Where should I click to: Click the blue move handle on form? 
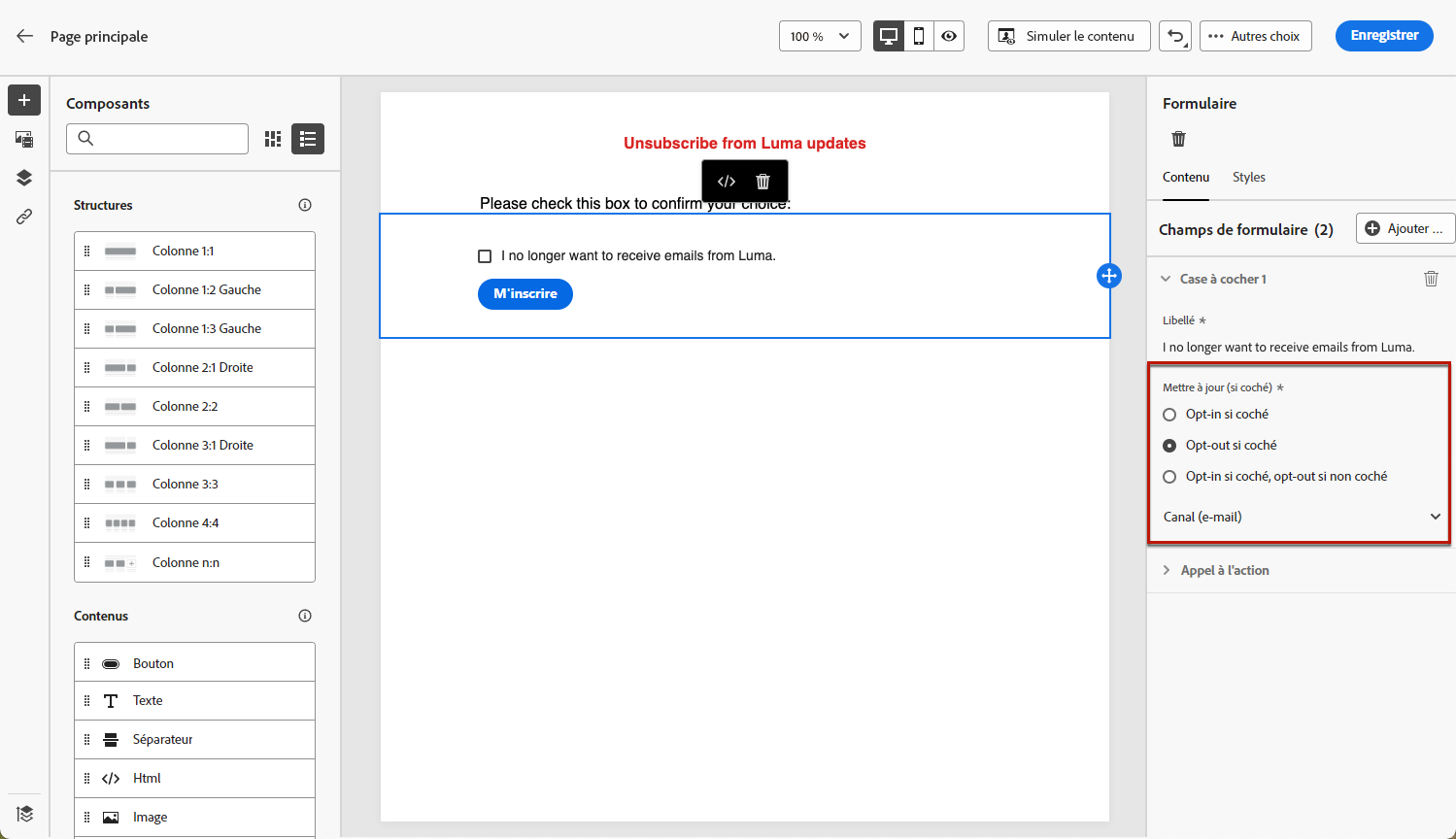pyautogui.click(x=1109, y=276)
